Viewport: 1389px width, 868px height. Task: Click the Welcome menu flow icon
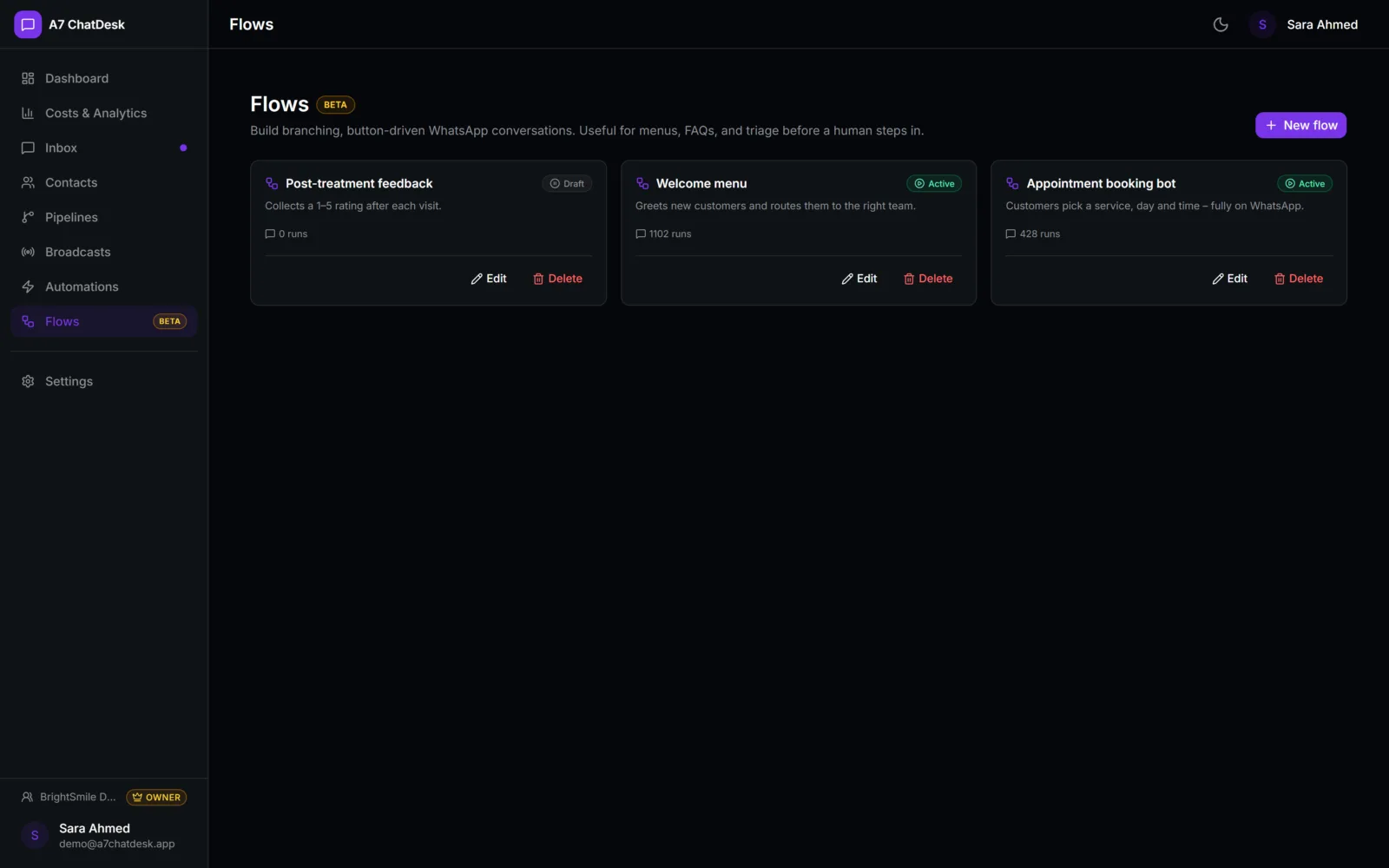coord(642,183)
